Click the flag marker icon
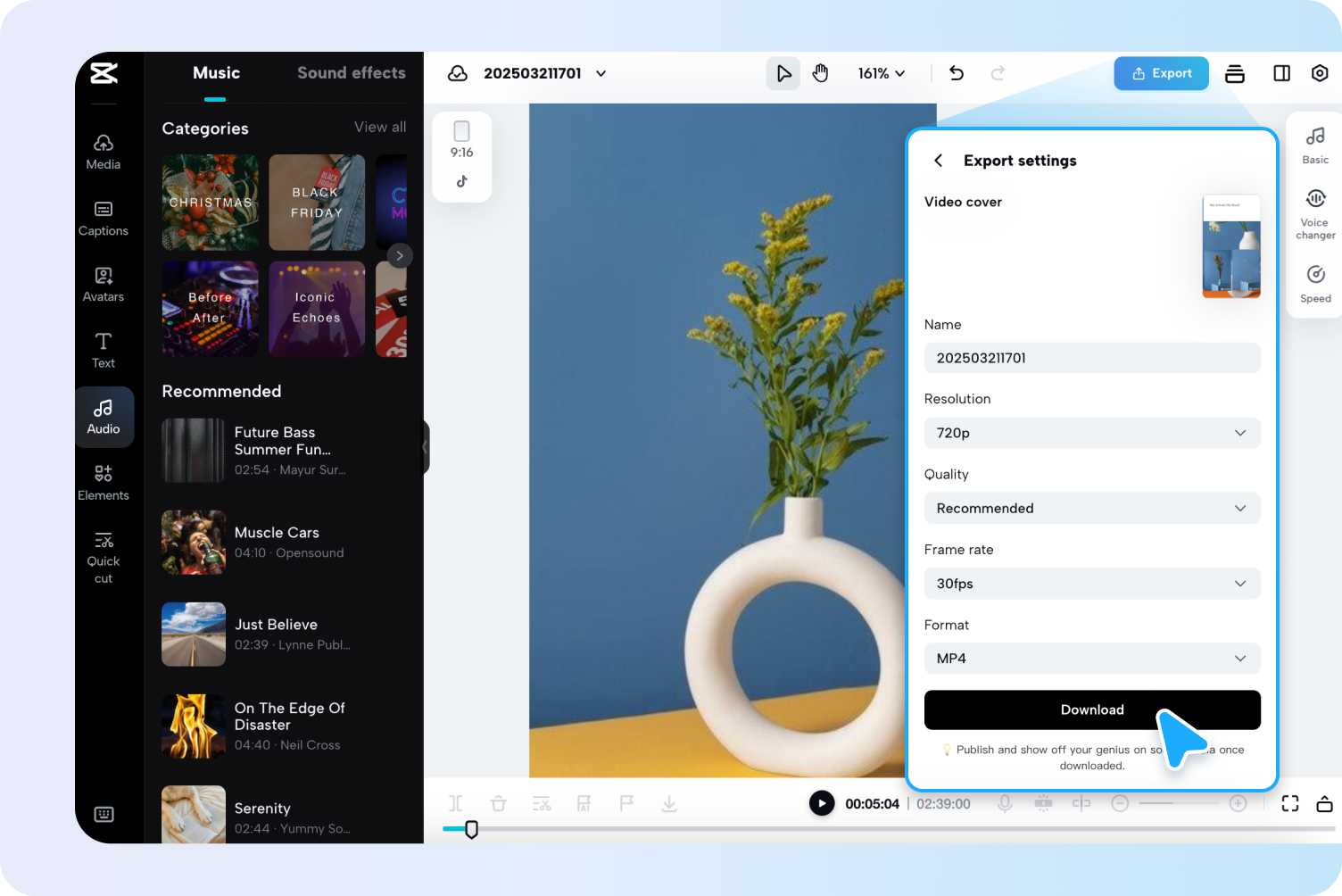1342x896 pixels. click(626, 803)
